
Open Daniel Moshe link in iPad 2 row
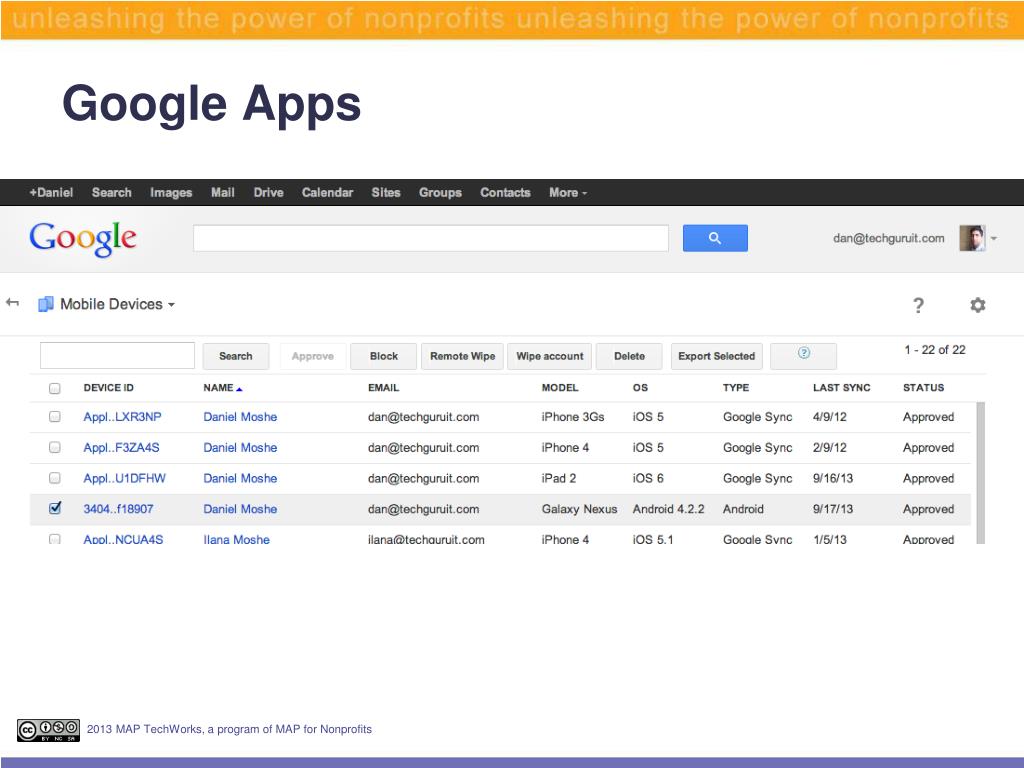[x=240, y=478]
